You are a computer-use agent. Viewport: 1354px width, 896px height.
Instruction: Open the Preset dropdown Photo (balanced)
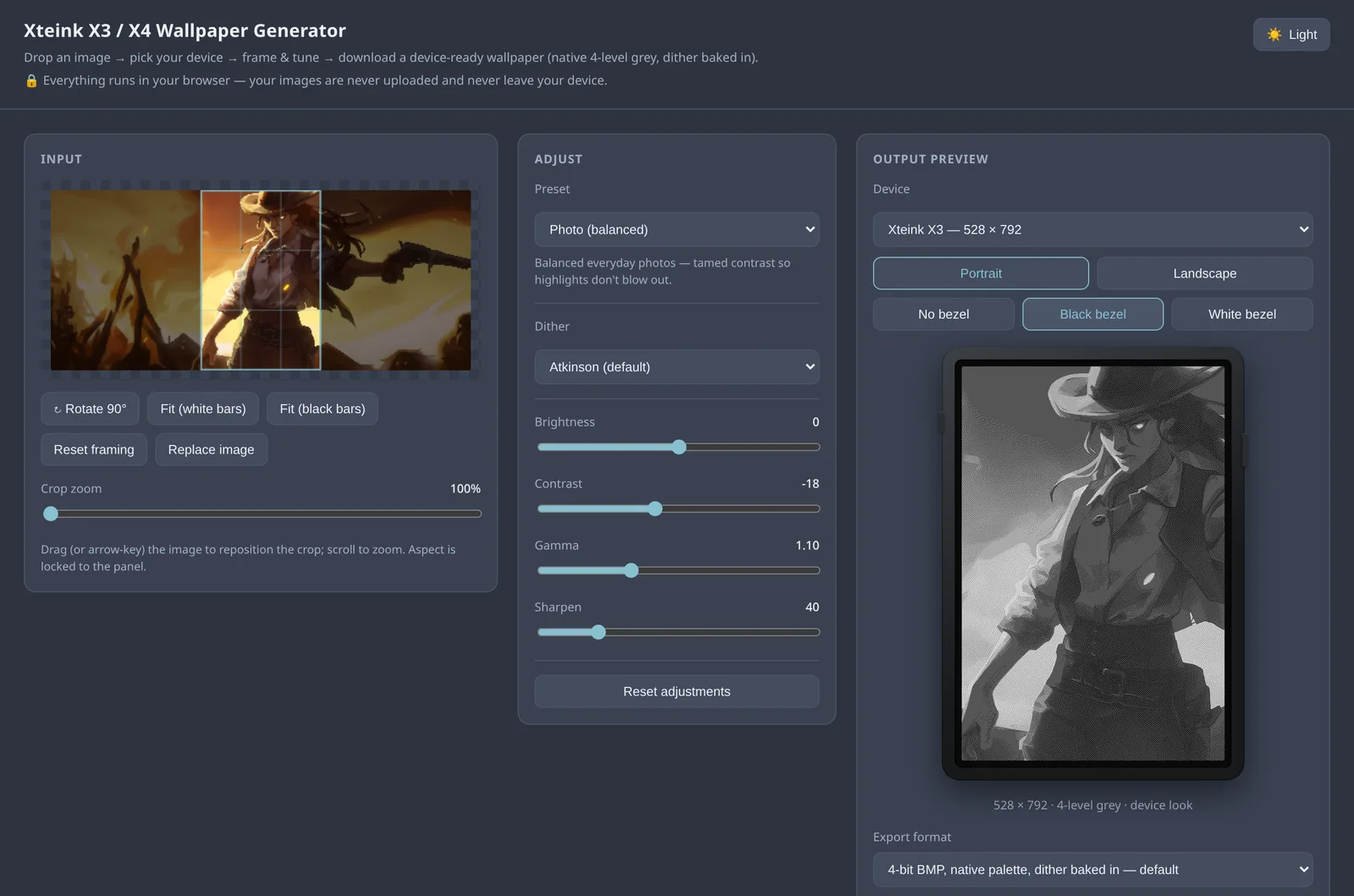pyautogui.click(x=677, y=229)
